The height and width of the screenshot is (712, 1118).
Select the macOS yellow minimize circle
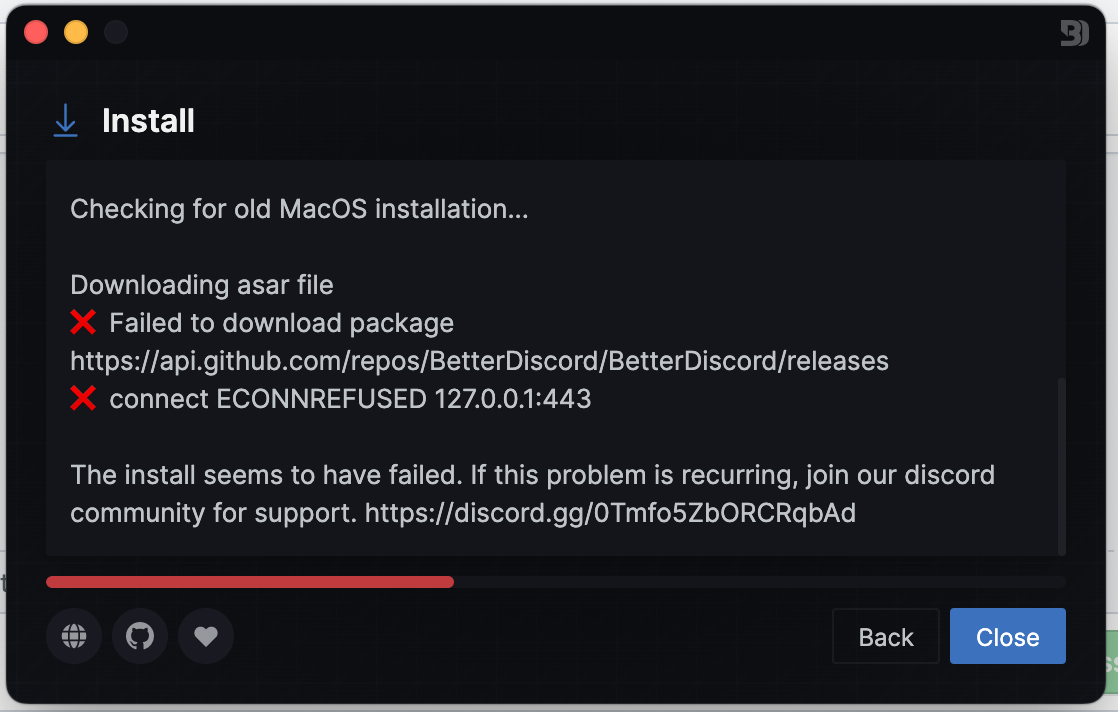pos(75,31)
